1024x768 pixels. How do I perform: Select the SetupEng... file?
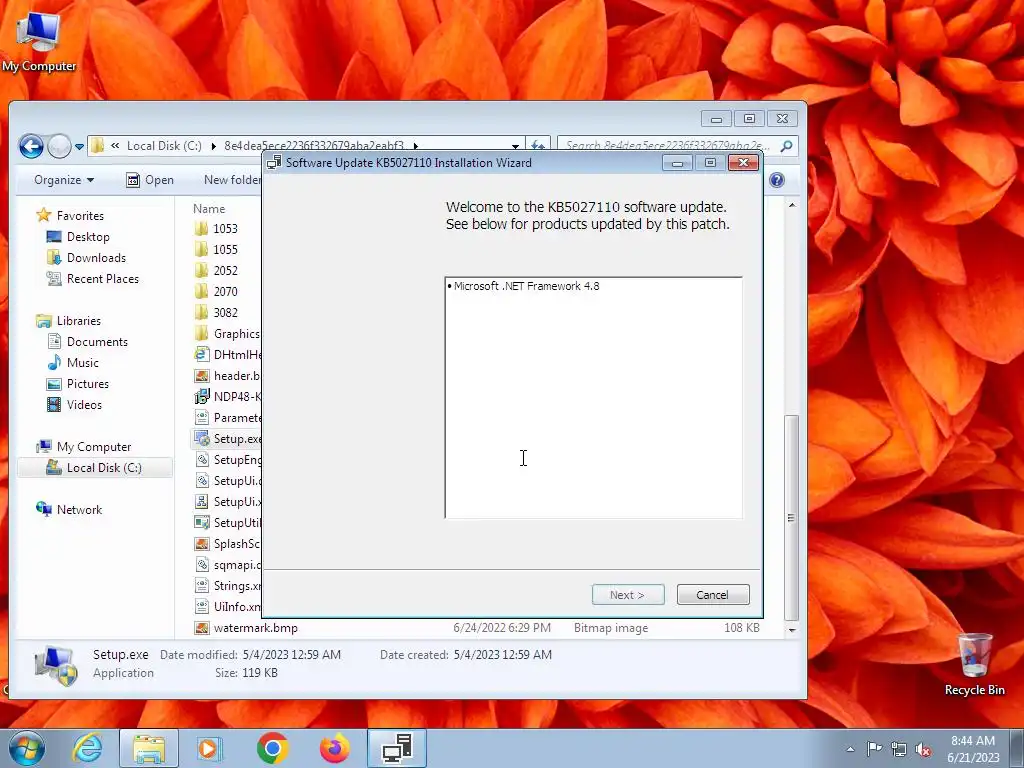pos(227,460)
